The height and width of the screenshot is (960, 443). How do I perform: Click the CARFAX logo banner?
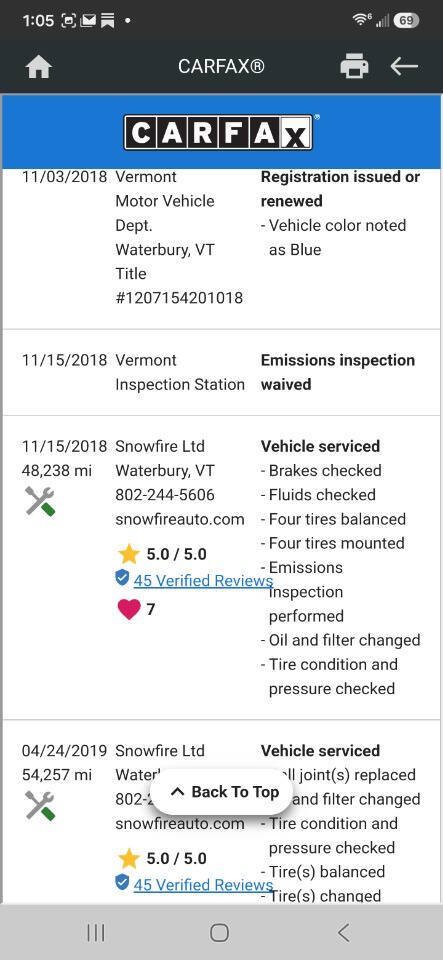point(221,132)
